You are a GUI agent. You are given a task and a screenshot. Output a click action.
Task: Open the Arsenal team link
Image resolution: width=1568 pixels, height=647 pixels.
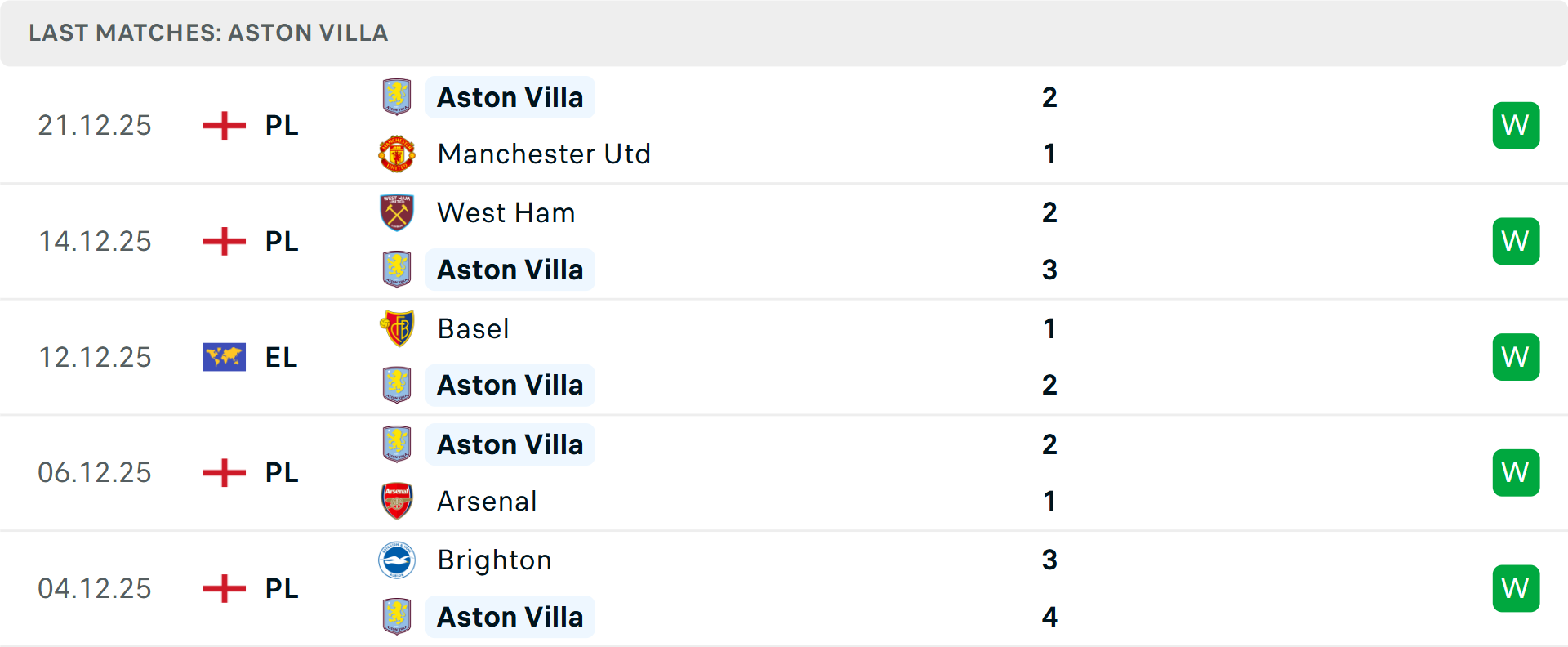488,501
